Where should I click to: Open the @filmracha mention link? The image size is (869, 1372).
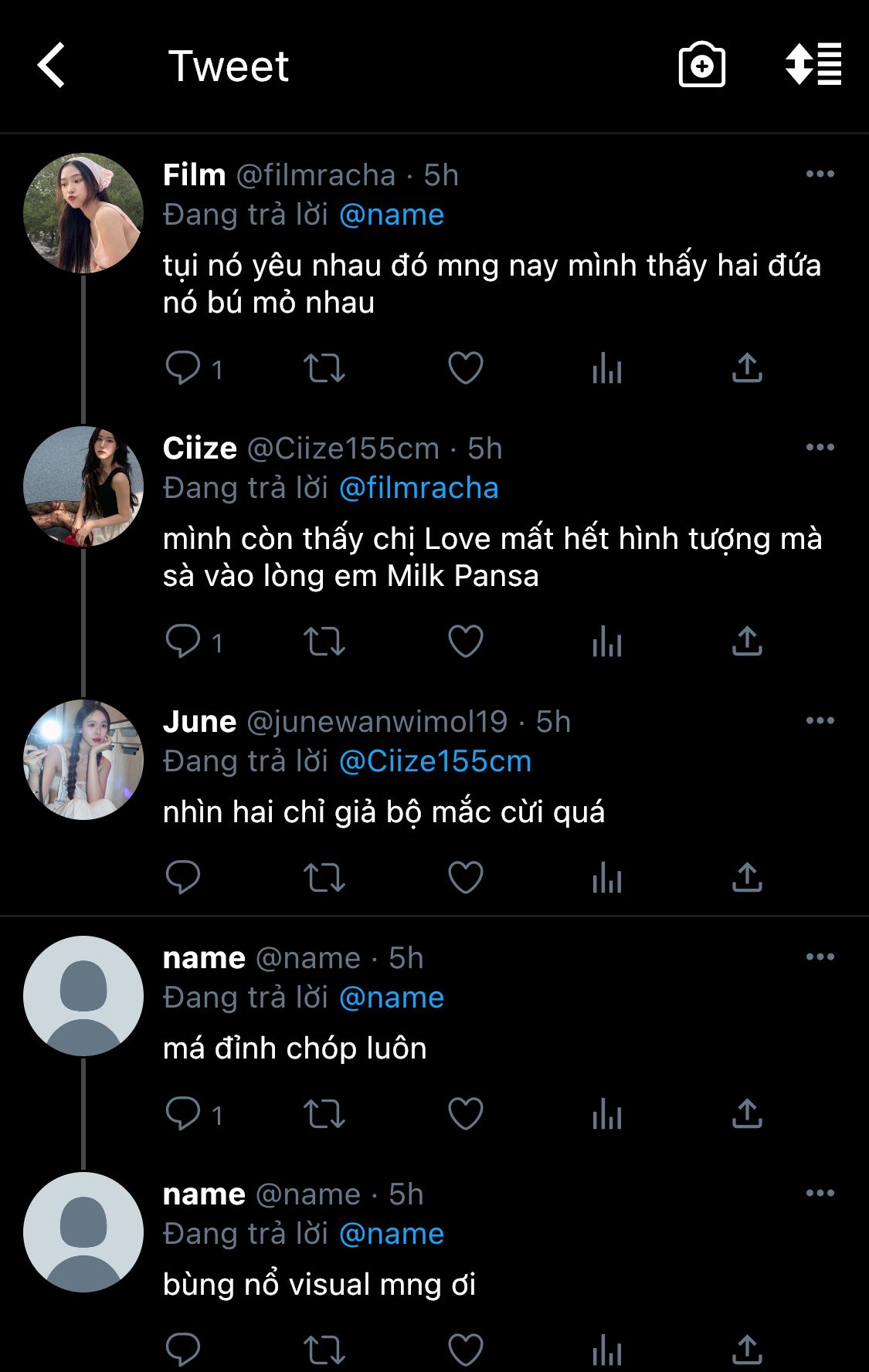coord(419,488)
